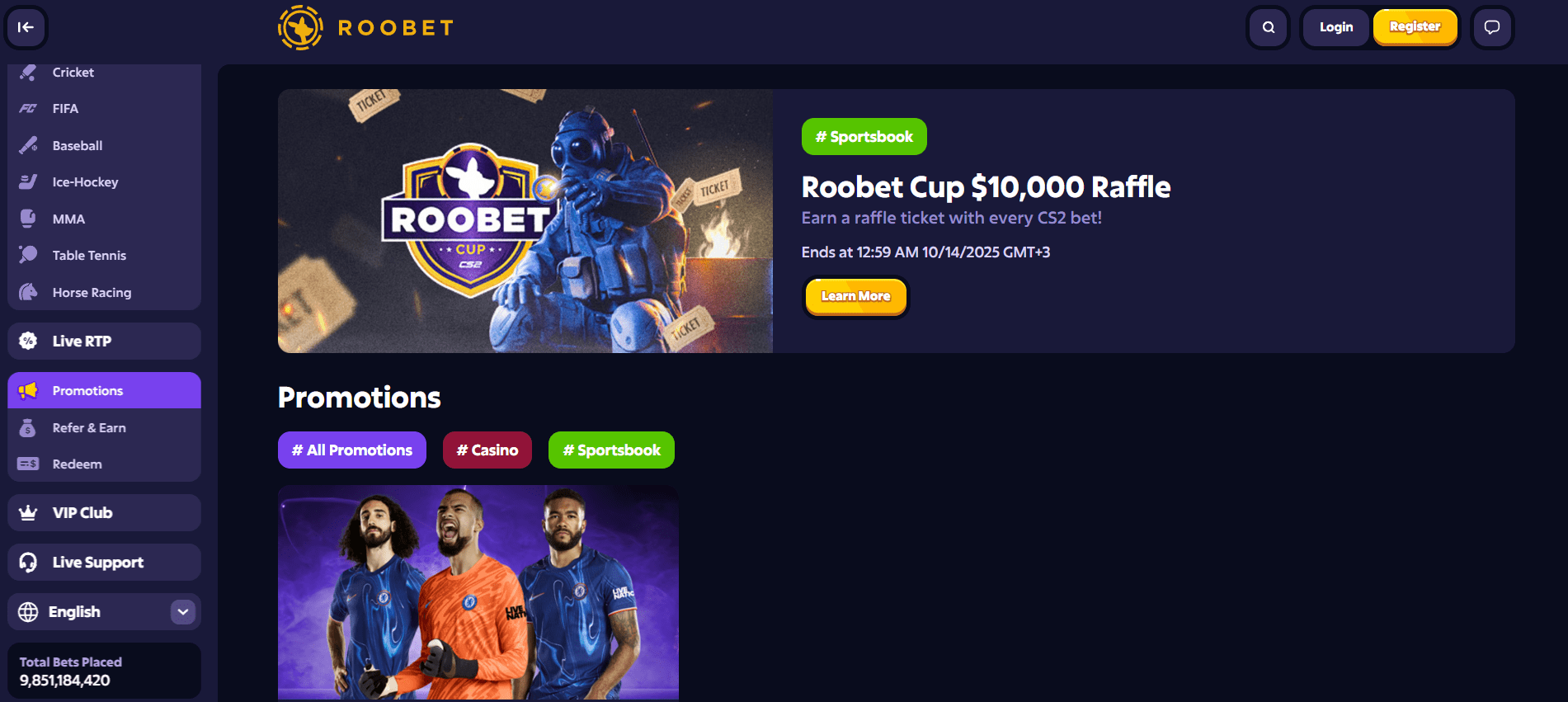
Task: Open the Chelsea players promotion thumbnail
Action: coord(478,592)
